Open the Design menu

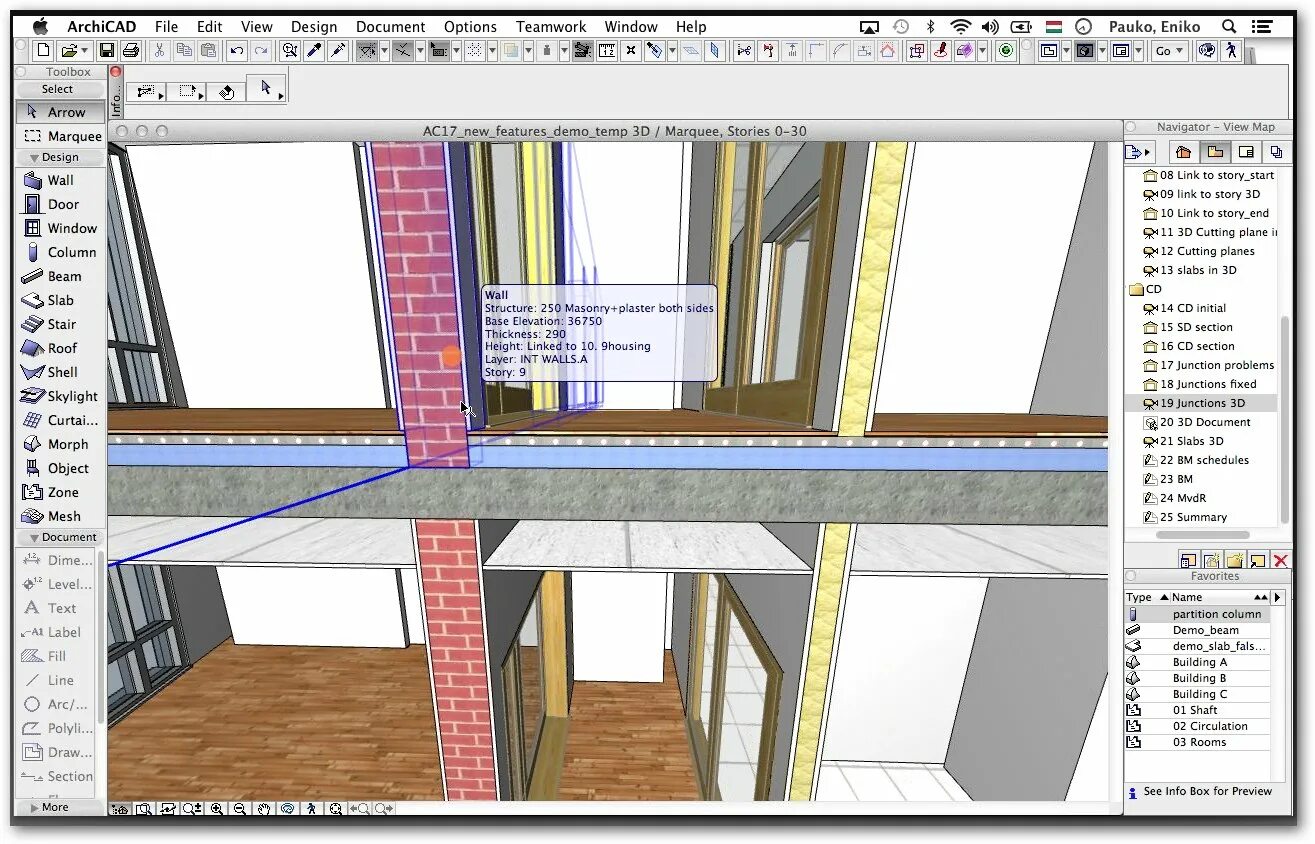314,27
